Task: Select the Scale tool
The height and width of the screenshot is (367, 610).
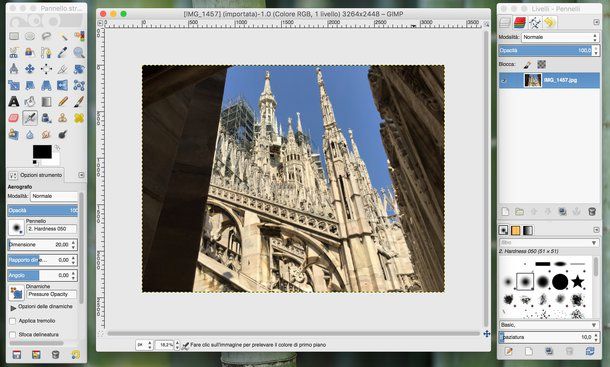Action: (14, 85)
